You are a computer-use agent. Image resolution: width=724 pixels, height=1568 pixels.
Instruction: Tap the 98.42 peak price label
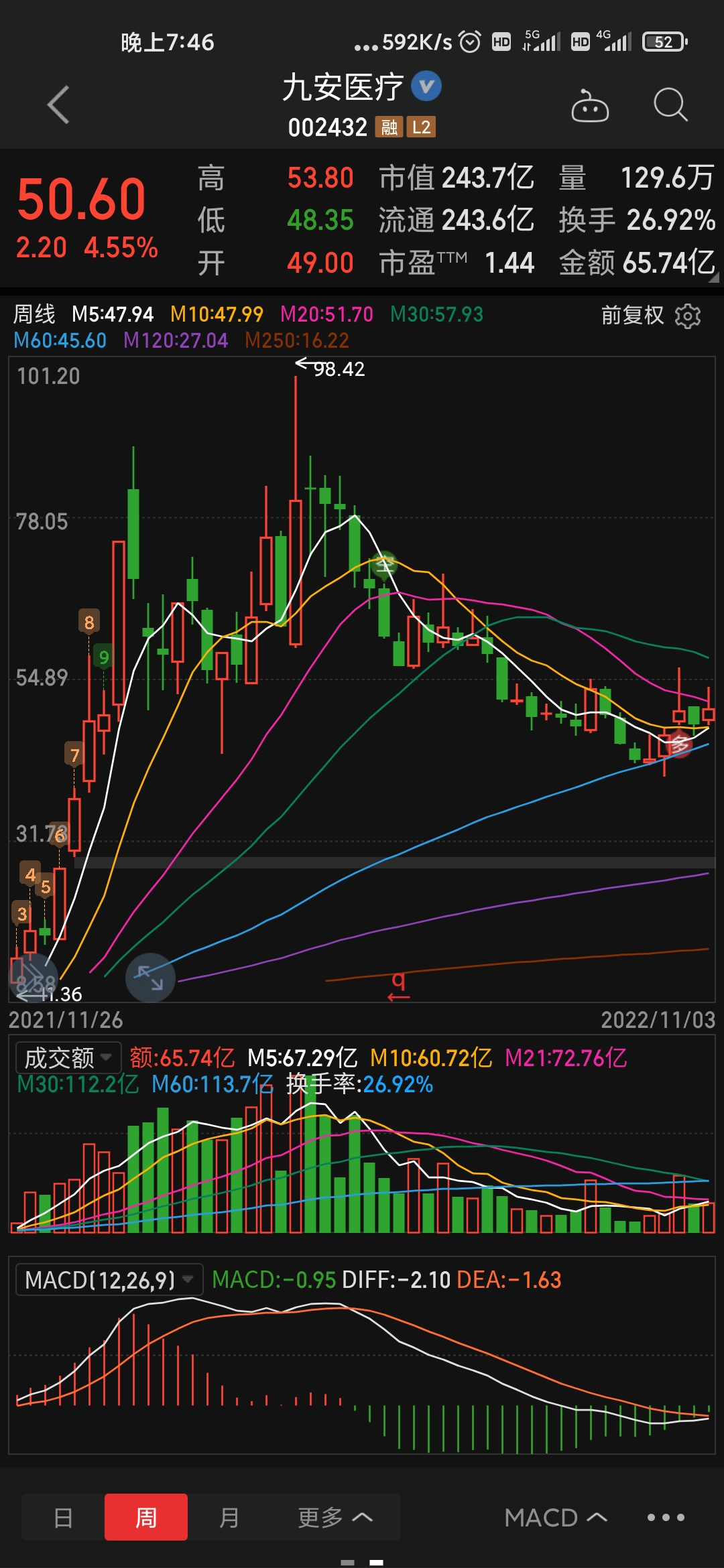click(339, 369)
